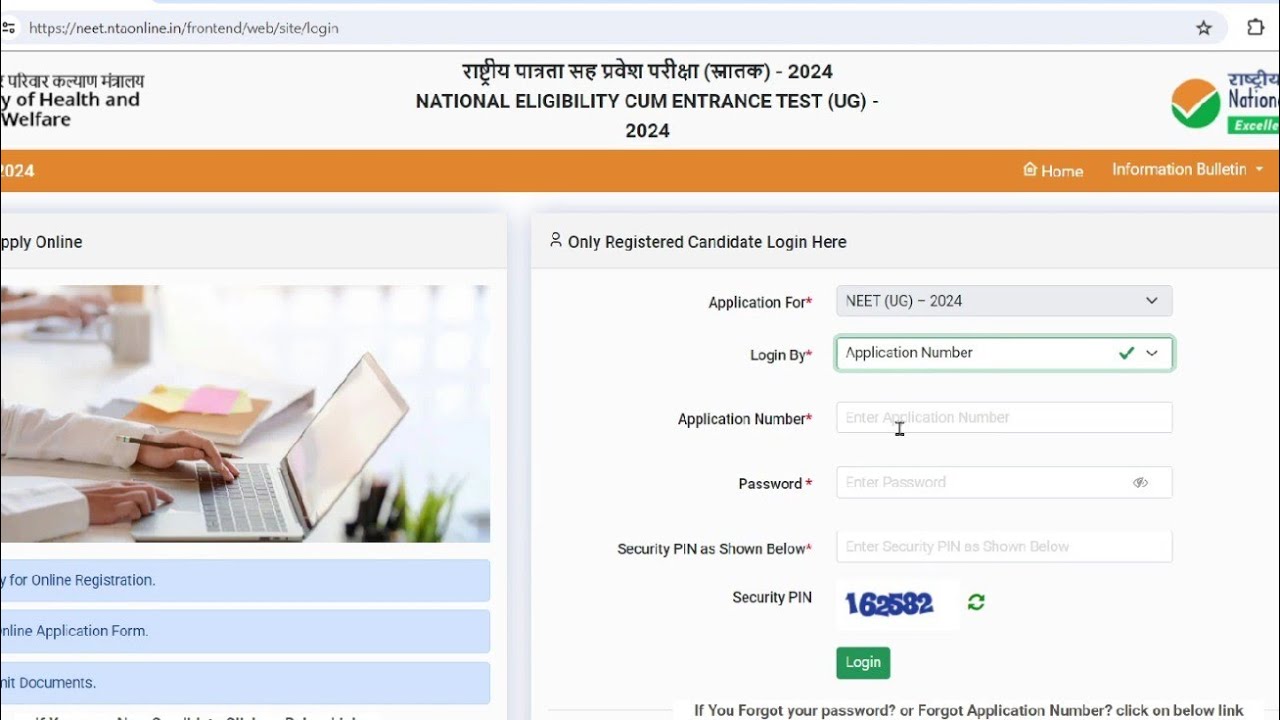The height and width of the screenshot is (720, 1280).
Task: Click the Apply for Online Registration item
Action: [245, 580]
